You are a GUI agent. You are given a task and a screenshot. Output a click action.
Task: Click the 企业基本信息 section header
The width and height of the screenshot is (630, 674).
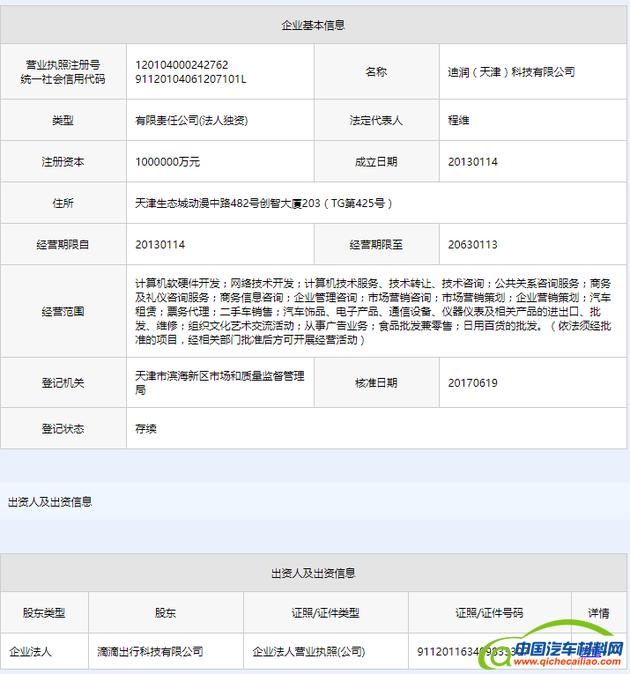click(x=314, y=25)
